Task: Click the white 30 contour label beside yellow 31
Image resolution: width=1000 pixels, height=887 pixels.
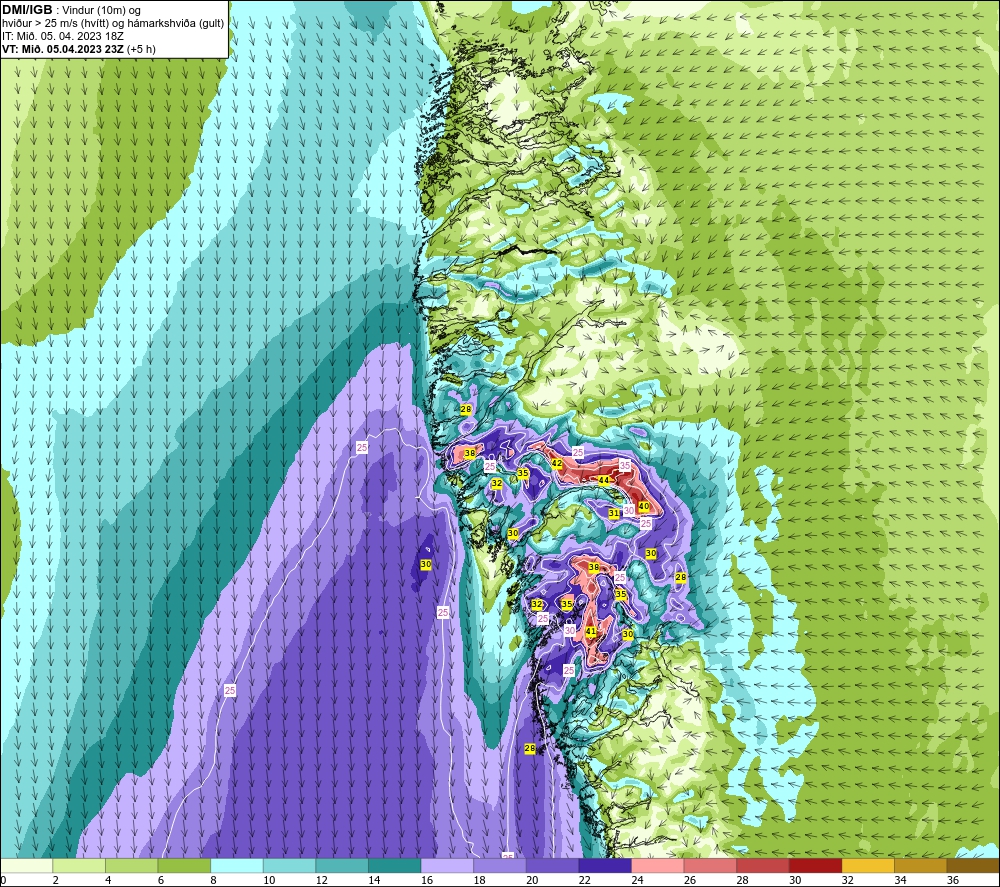Action: pos(629,510)
